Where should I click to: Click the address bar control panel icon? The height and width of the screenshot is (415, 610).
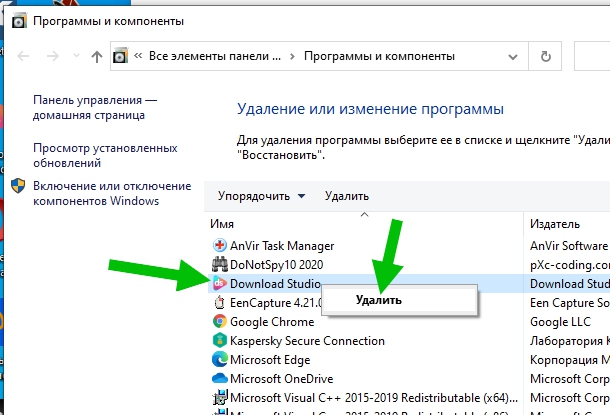(x=120, y=56)
